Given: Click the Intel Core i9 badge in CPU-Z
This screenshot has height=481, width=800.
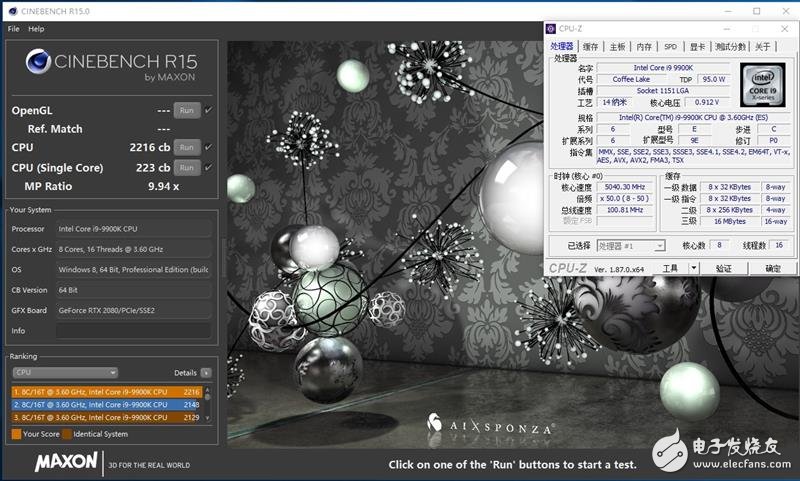Looking at the screenshot, I should point(763,85).
